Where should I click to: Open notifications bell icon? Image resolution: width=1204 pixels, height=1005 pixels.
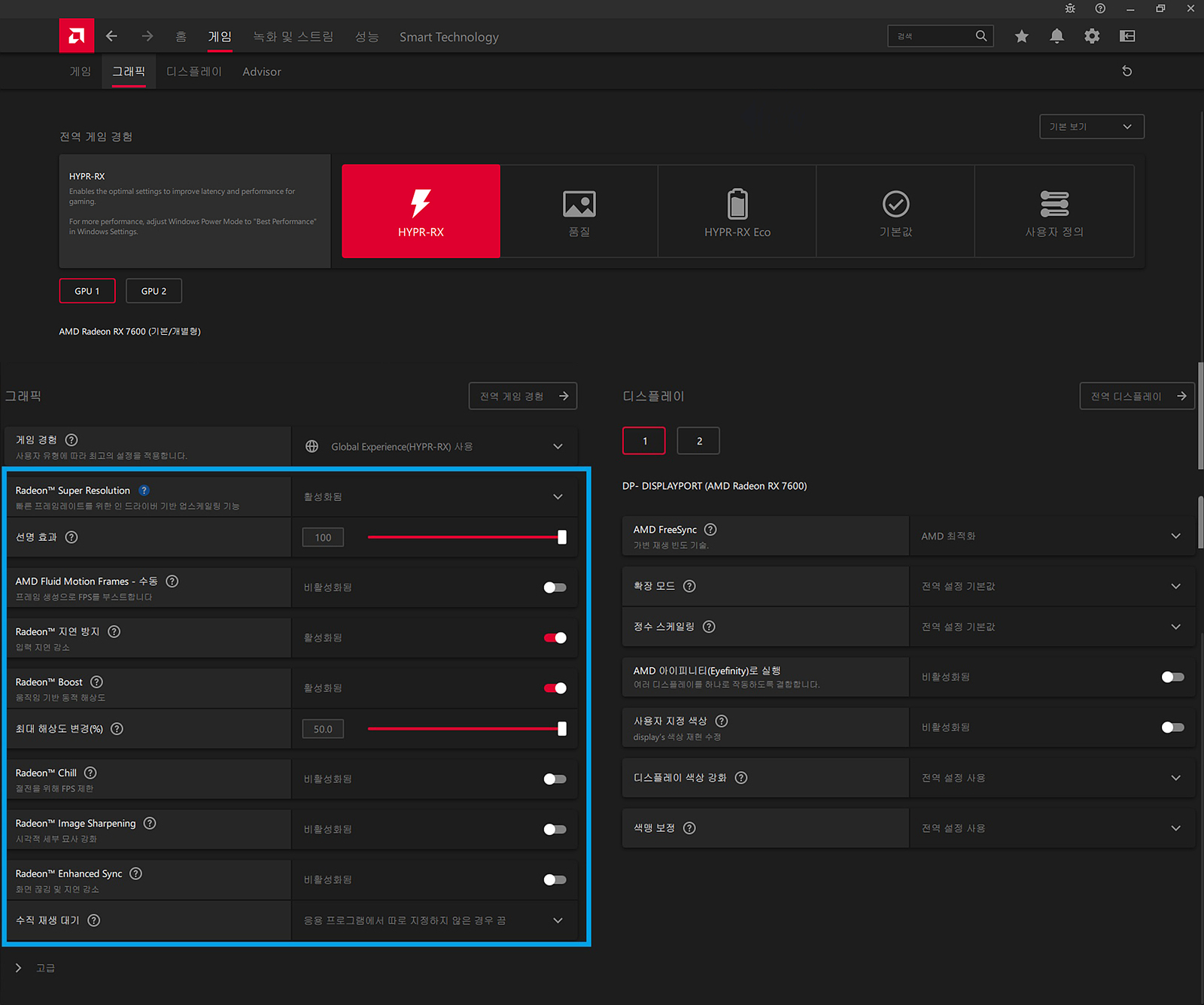coord(1057,36)
